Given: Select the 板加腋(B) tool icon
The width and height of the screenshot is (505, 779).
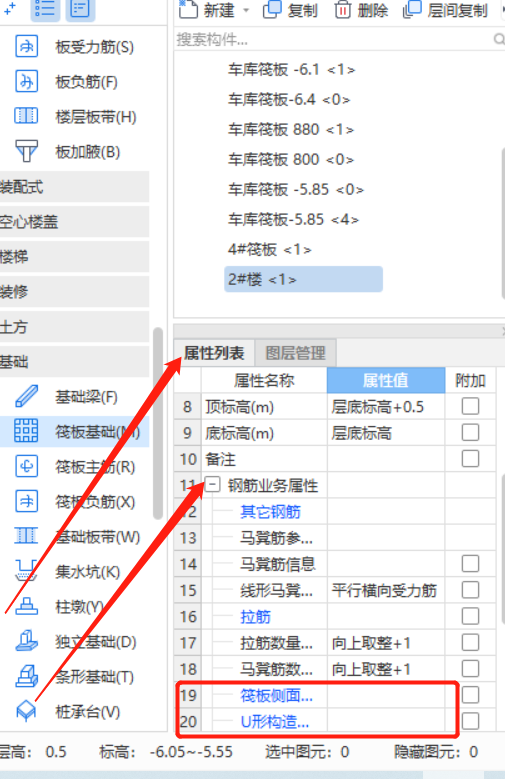Looking at the screenshot, I should pos(26,152).
